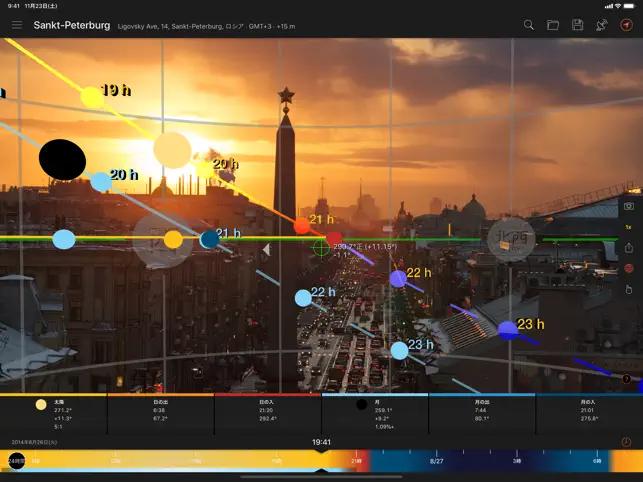This screenshot has height=482, width=643.
Task: Tap the purple 22 h path marker
Action: [x=398, y=279]
